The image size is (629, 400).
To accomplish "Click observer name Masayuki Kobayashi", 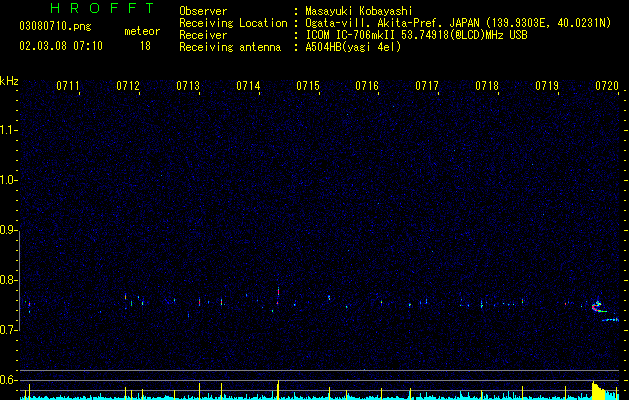I will tap(358, 11).
